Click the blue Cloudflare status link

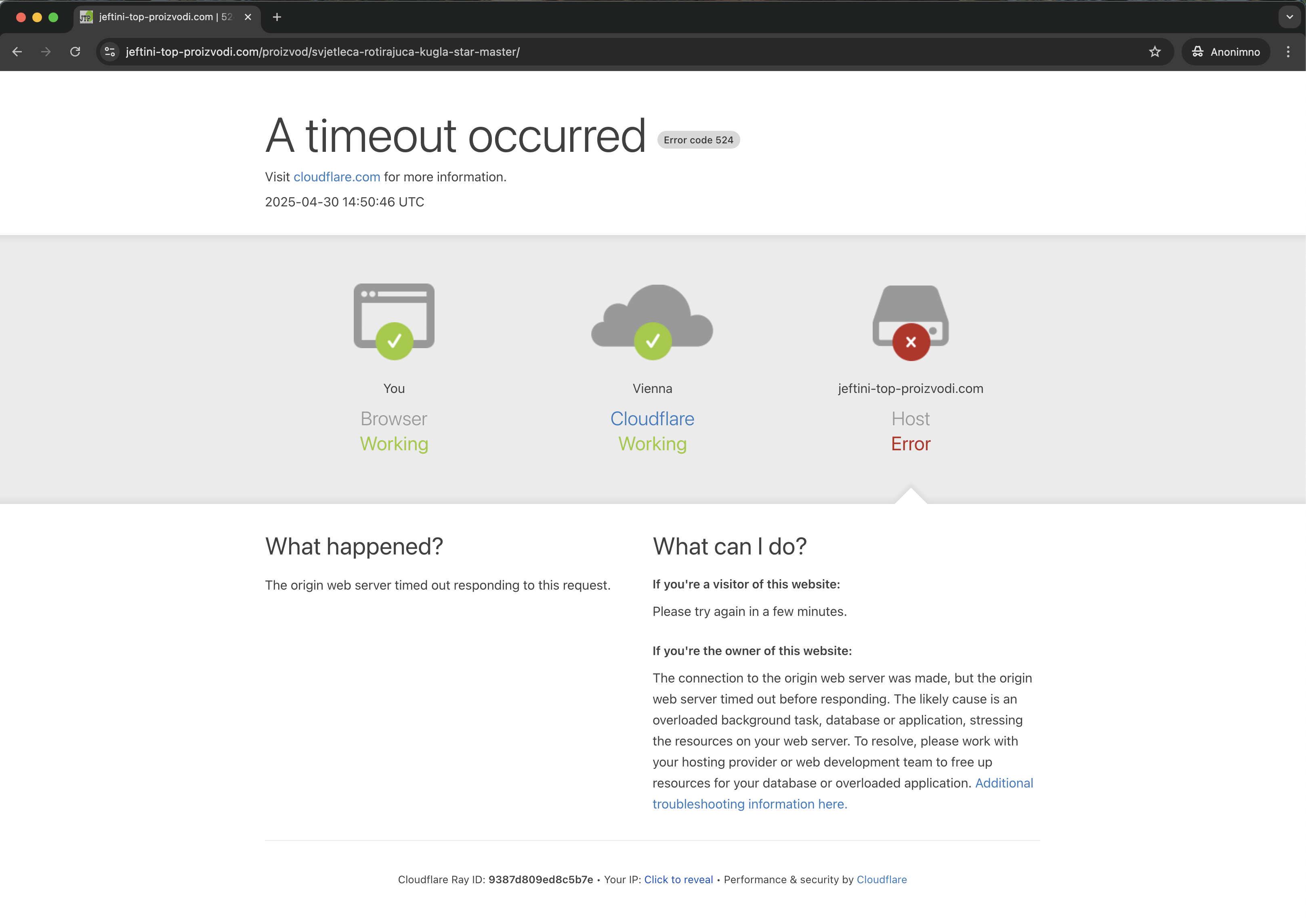(652, 419)
